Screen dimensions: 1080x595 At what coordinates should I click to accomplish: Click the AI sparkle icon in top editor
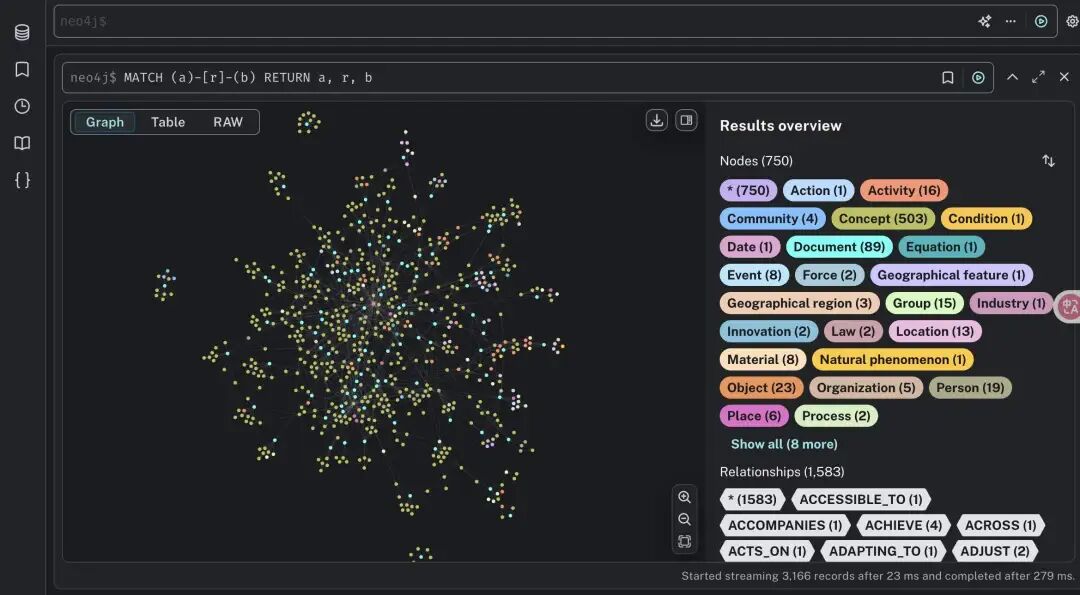(985, 21)
